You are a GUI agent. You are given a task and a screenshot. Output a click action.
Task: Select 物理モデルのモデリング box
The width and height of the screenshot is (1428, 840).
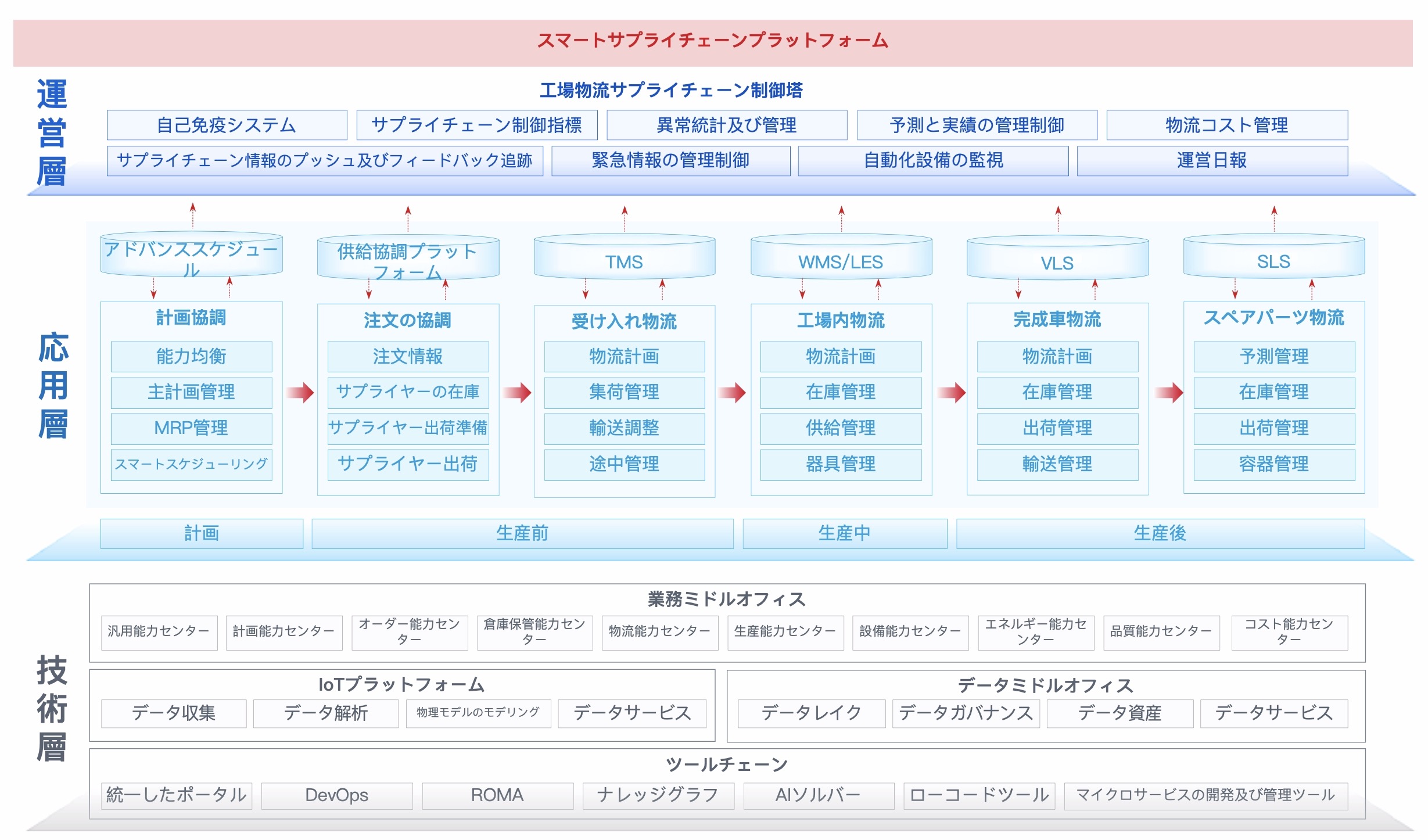(478, 713)
